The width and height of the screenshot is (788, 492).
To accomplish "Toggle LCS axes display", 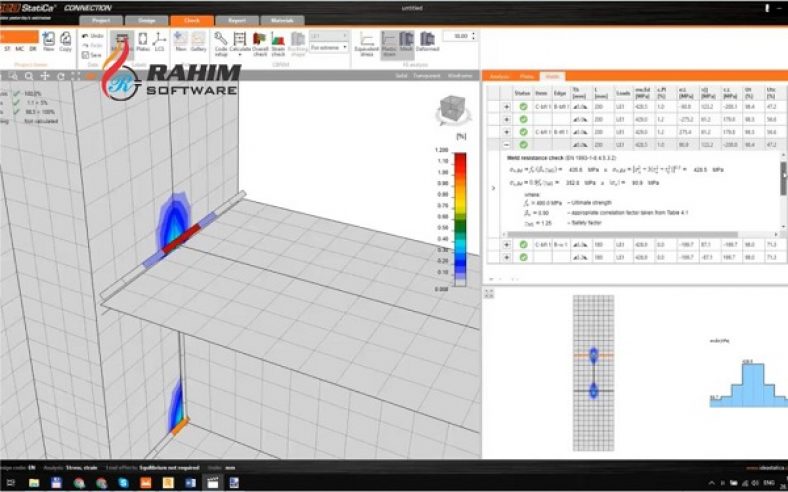I will pyautogui.click(x=159, y=42).
